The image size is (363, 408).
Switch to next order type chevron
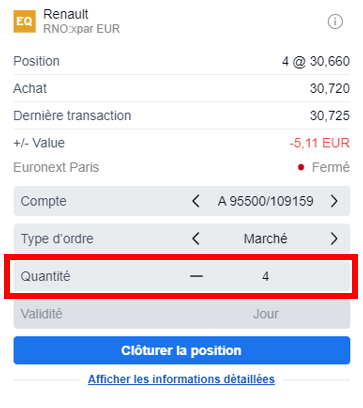(x=334, y=239)
